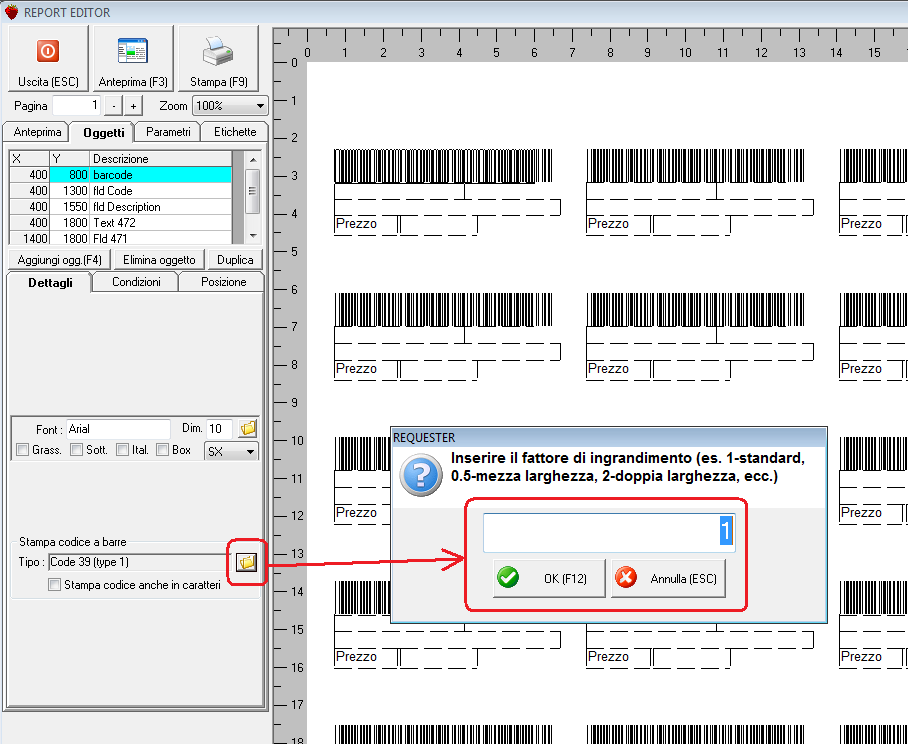Screen dimensions: 908x744
Task: Switch to the Oggetti tab
Action: [x=103, y=133]
